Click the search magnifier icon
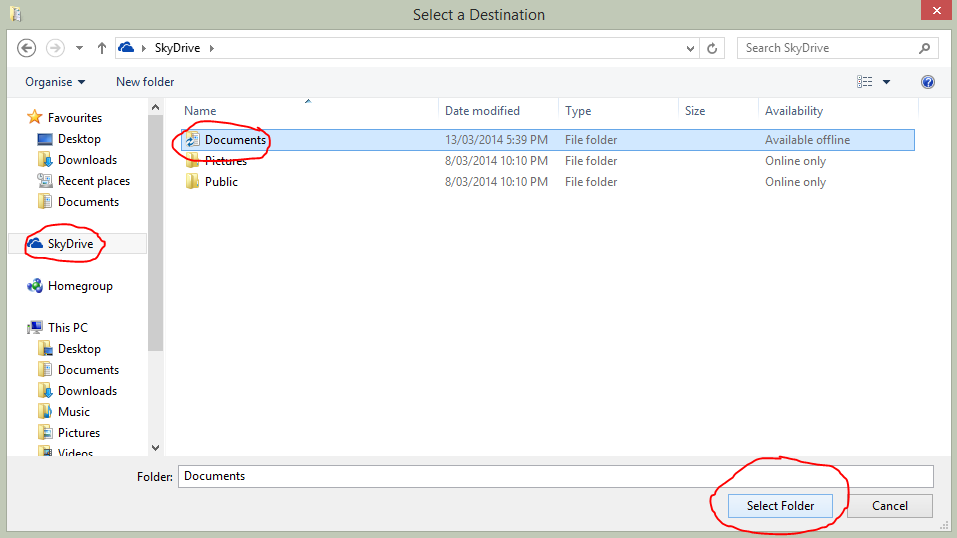 (x=925, y=48)
